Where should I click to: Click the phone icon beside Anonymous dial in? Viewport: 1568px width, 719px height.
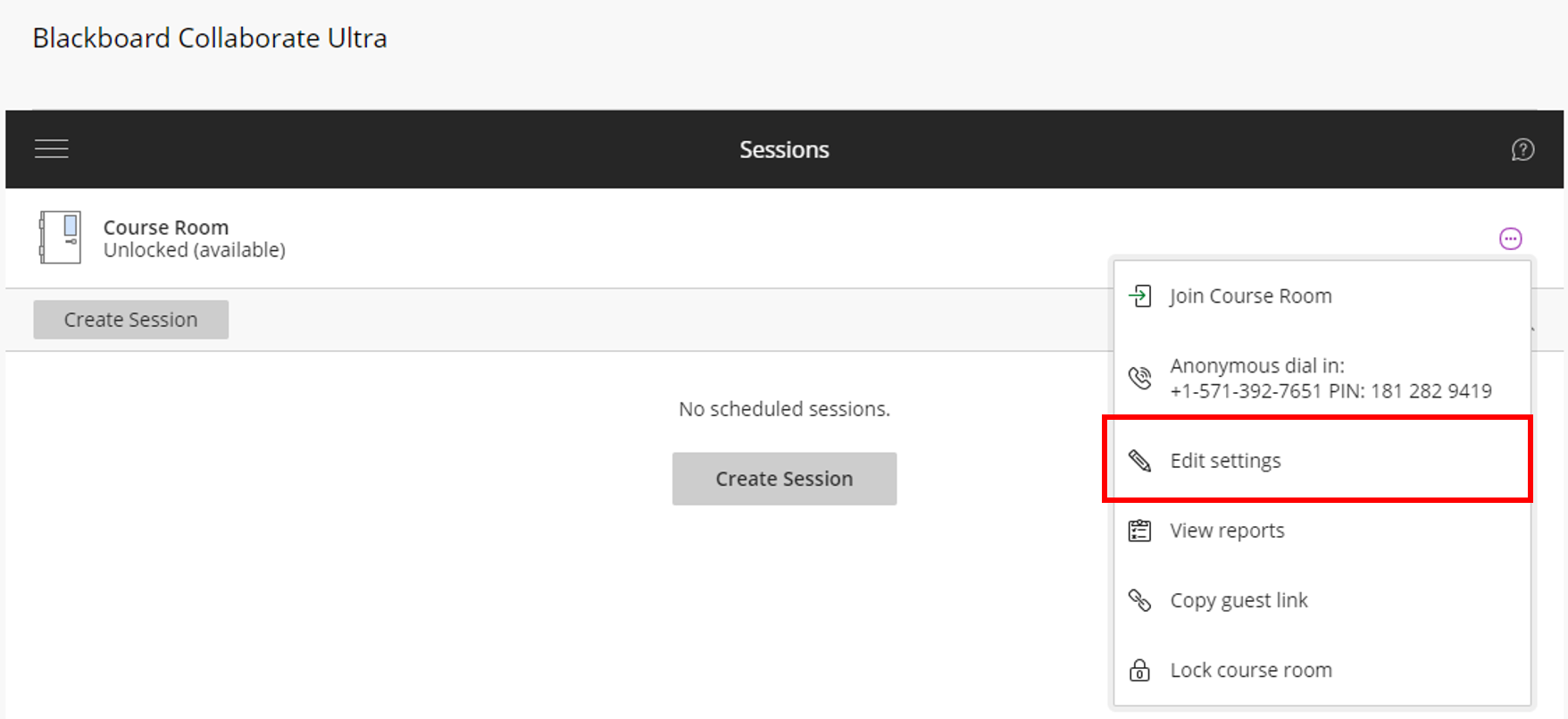1139,377
